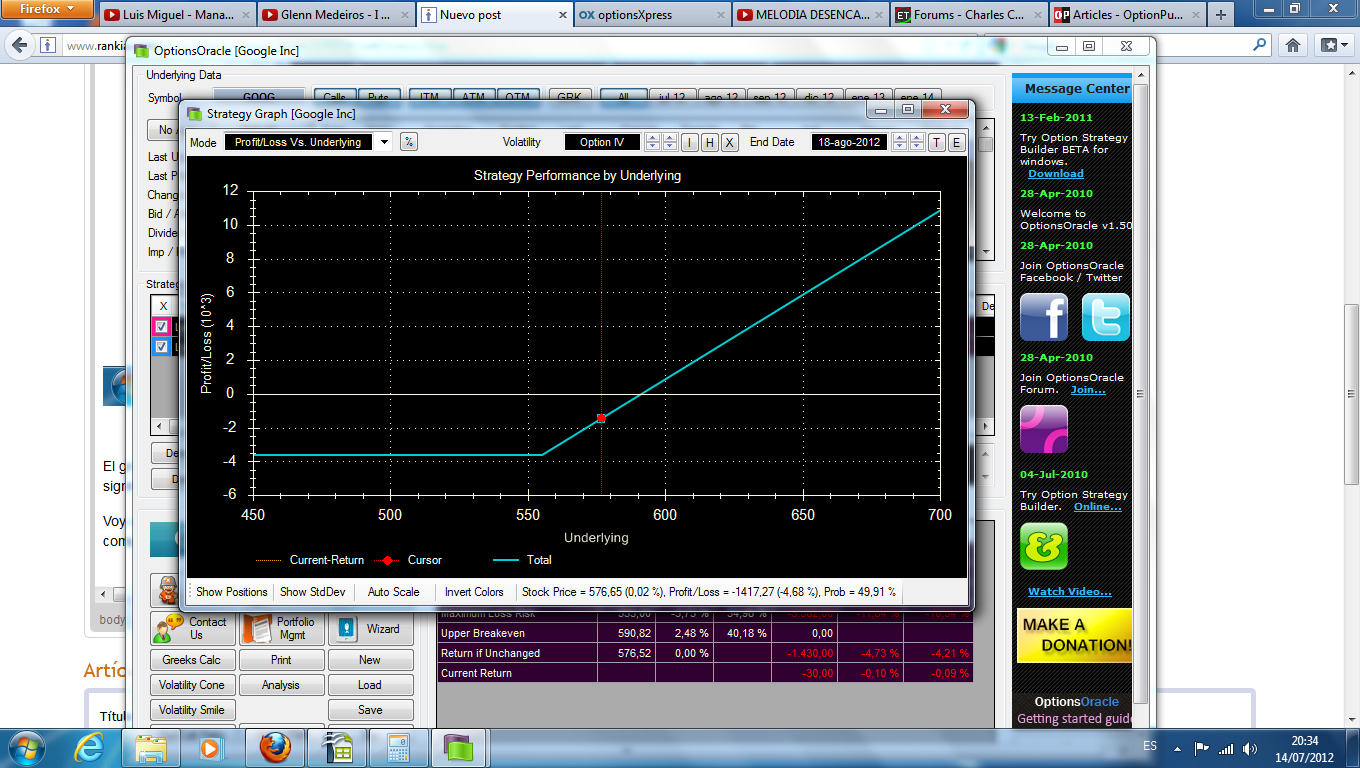1360x768 pixels.
Task: Open the Contact Us button
Action: (194, 628)
